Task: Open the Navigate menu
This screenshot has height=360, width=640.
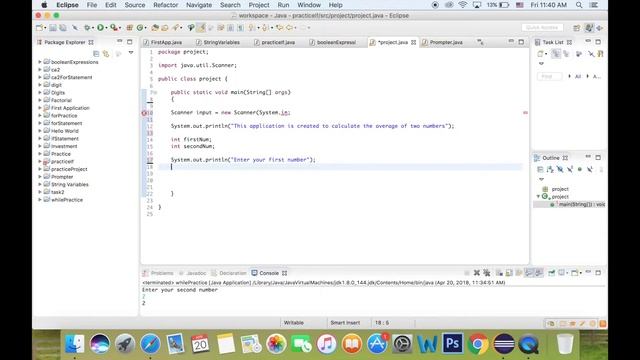Action: click(199, 5)
